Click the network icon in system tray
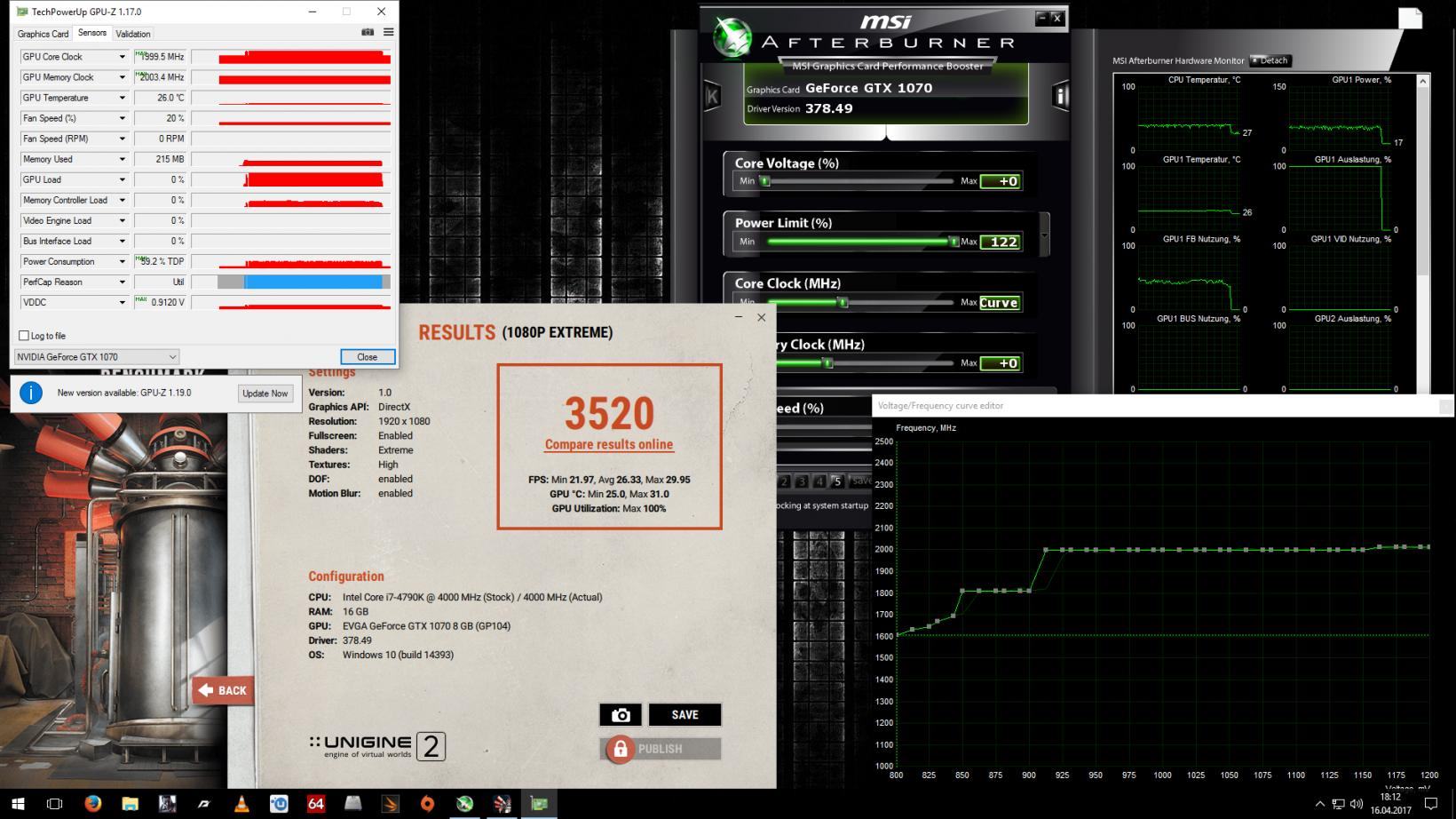The width and height of the screenshot is (1456, 819). [x=1338, y=804]
